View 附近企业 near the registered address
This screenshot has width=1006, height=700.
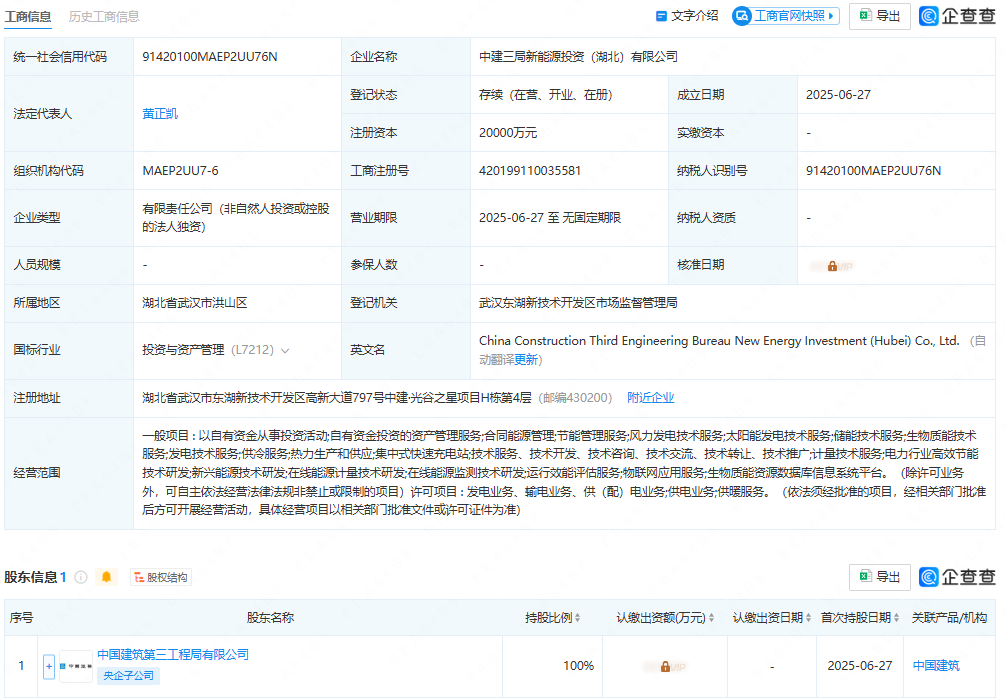pyautogui.click(x=651, y=398)
